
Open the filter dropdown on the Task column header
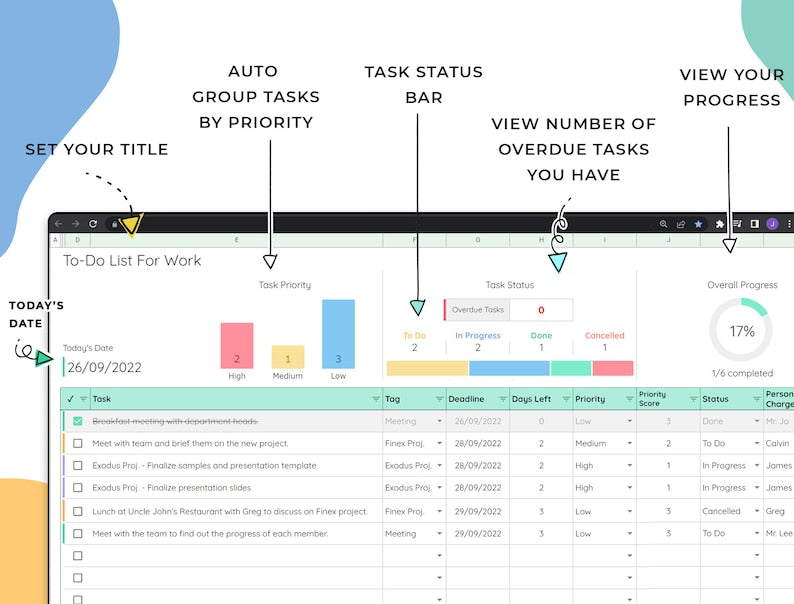click(374, 399)
